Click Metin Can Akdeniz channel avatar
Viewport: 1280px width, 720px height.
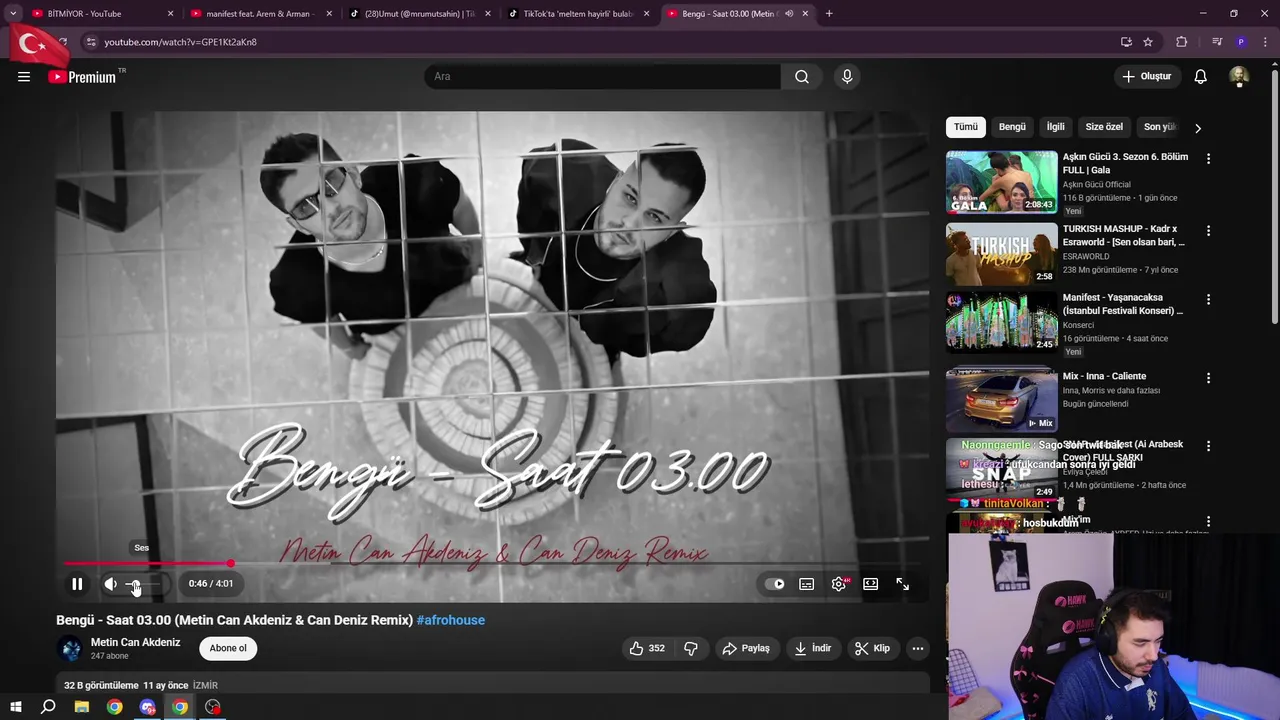71,648
